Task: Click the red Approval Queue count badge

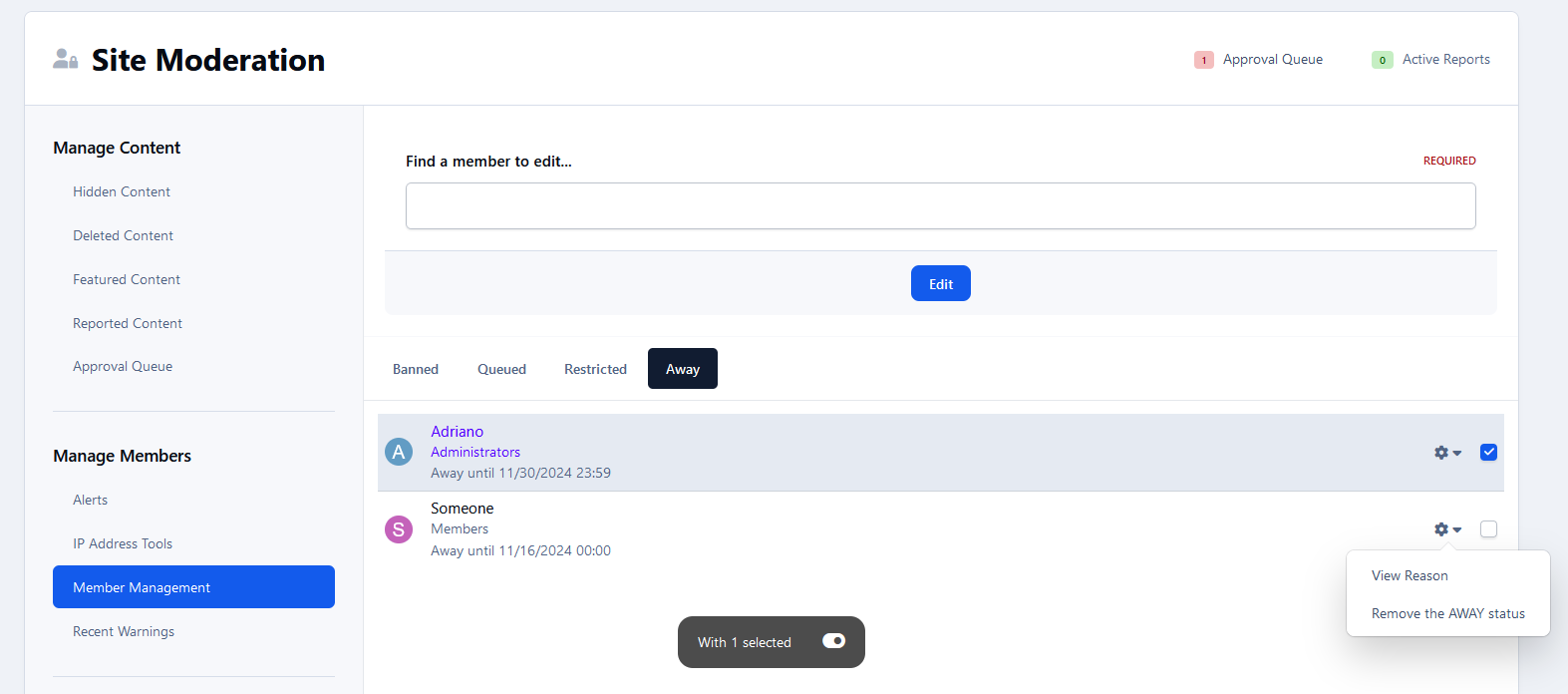Action: 1203,60
